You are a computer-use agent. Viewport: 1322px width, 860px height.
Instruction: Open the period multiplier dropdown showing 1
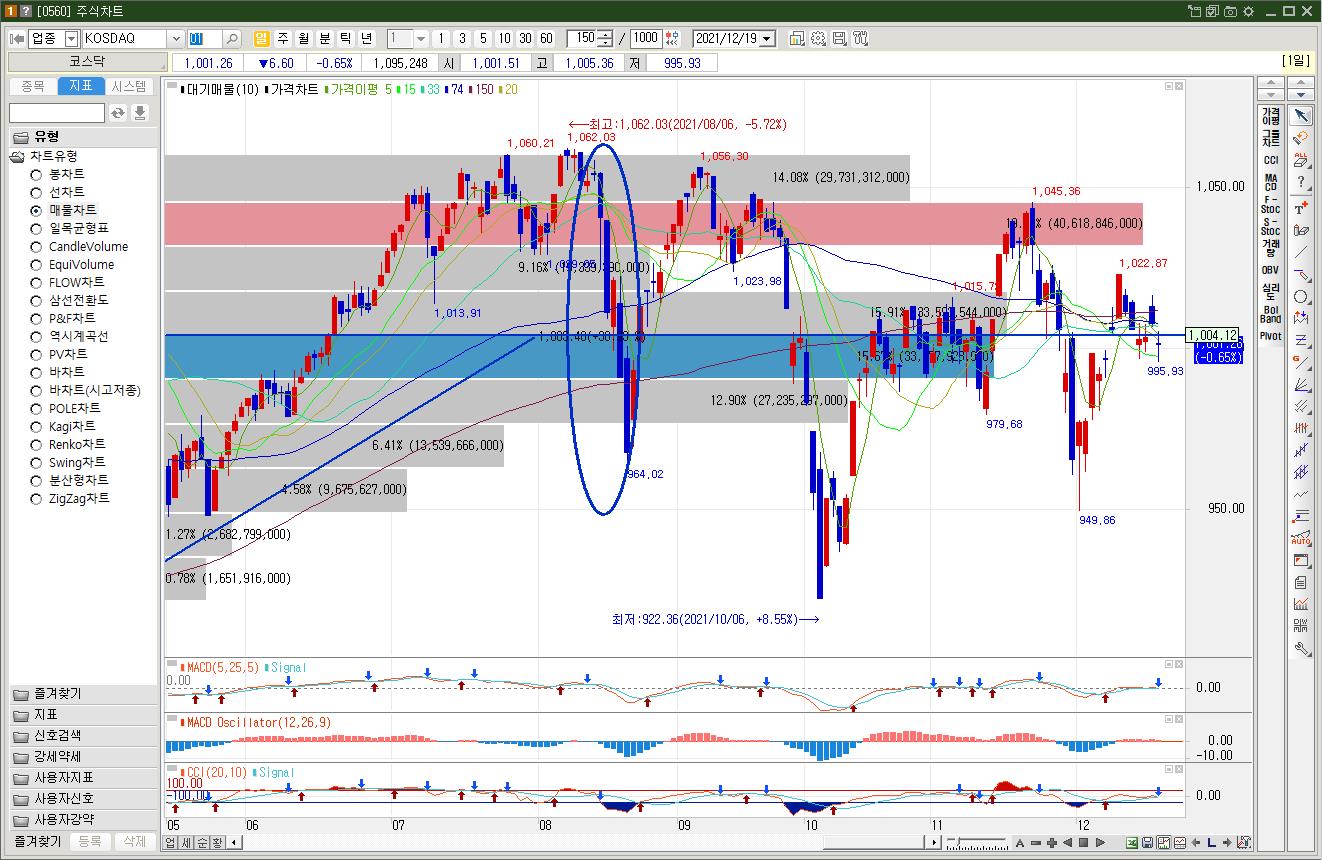(x=421, y=38)
